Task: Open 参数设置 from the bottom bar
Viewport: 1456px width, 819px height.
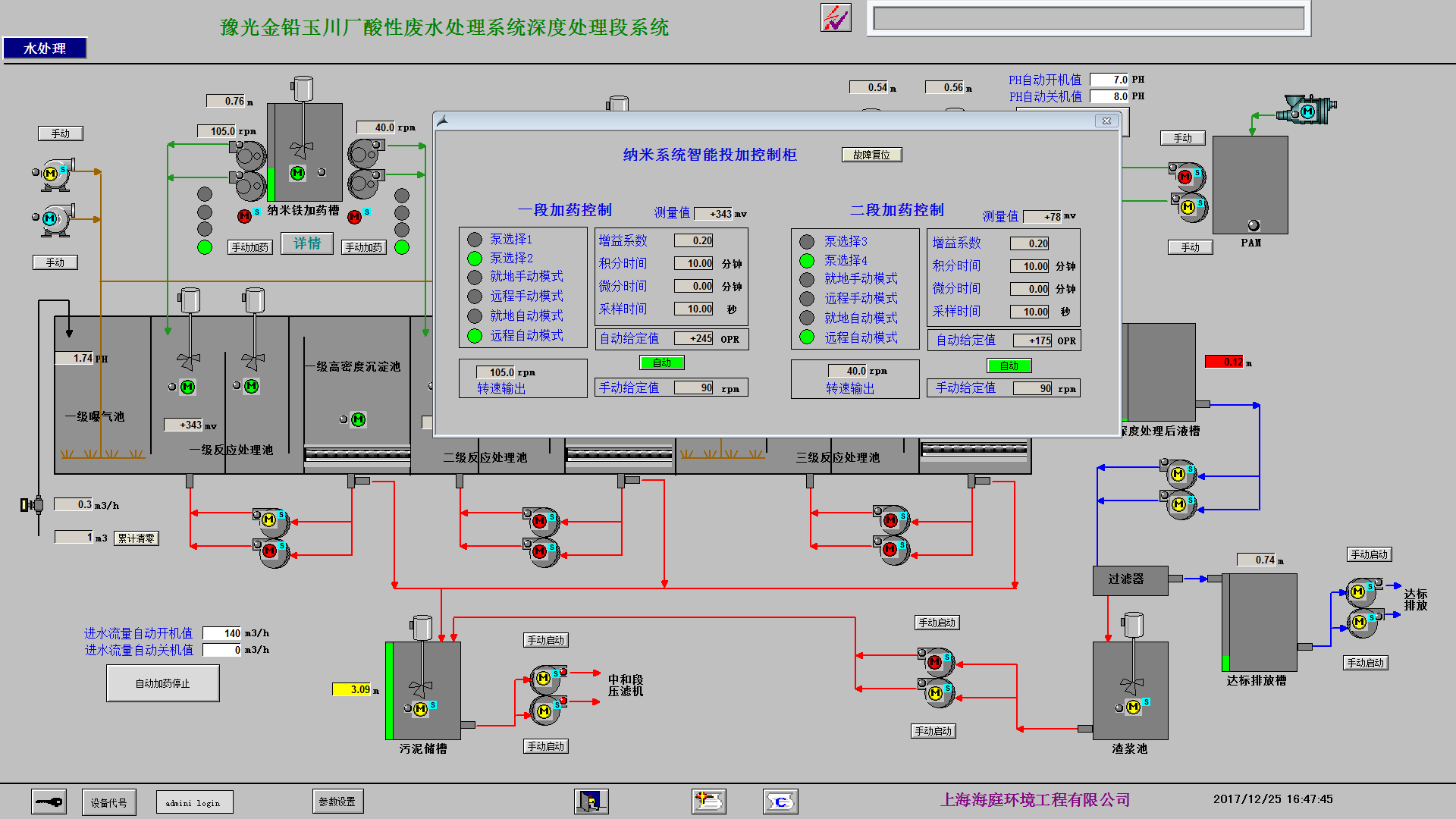Action: click(337, 802)
